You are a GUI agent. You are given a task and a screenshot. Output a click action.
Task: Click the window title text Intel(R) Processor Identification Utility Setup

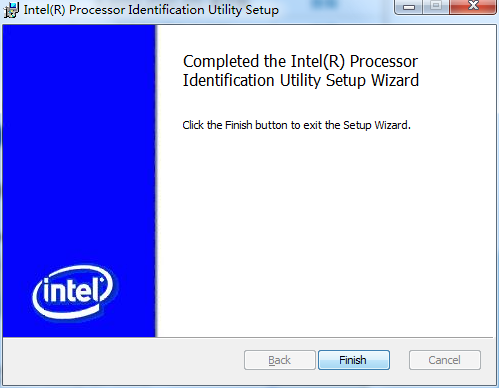point(151,10)
